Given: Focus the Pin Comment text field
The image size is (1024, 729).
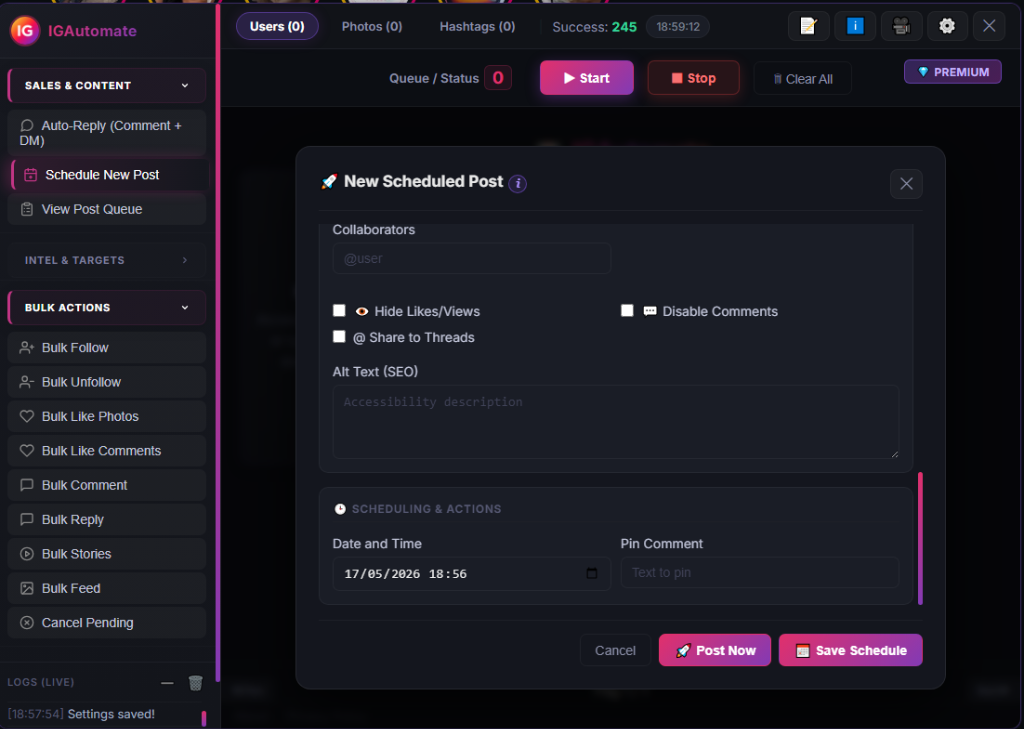Looking at the screenshot, I should pos(760,572).
